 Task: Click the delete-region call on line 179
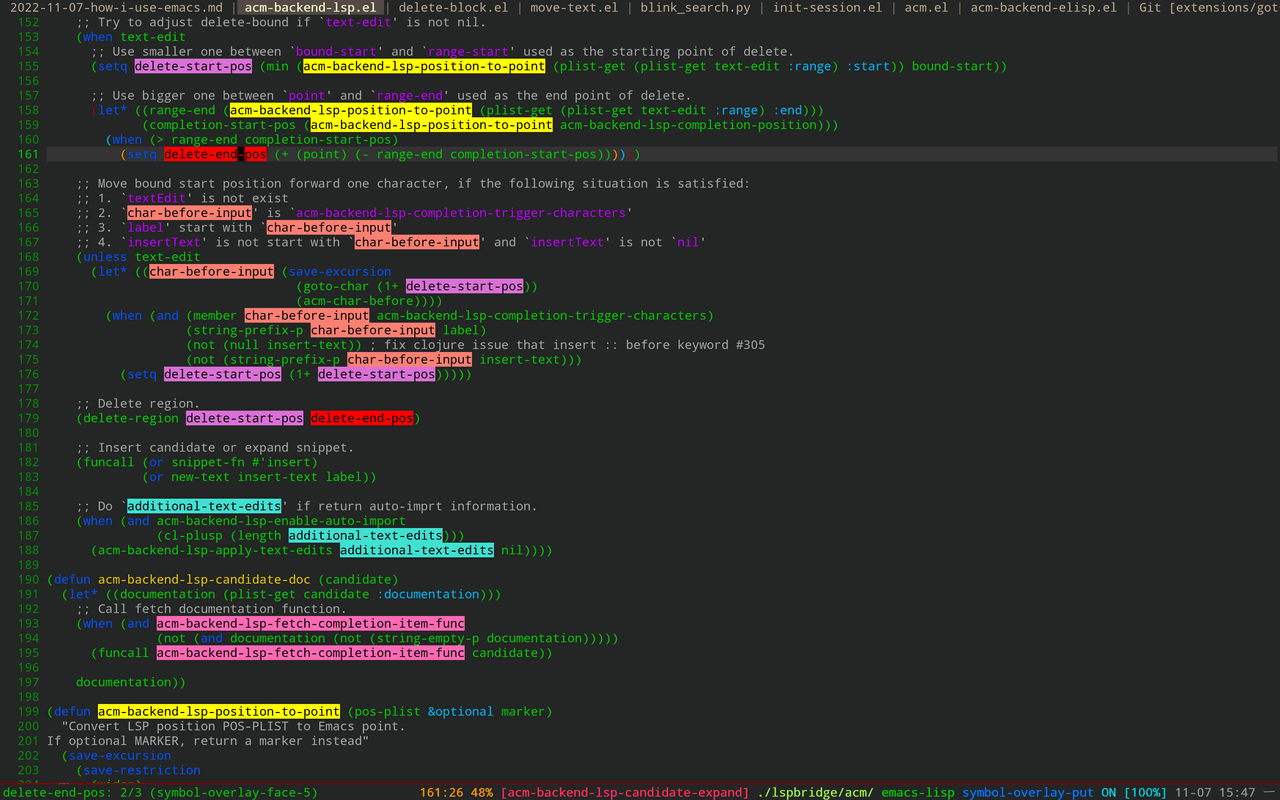point(131,418)
